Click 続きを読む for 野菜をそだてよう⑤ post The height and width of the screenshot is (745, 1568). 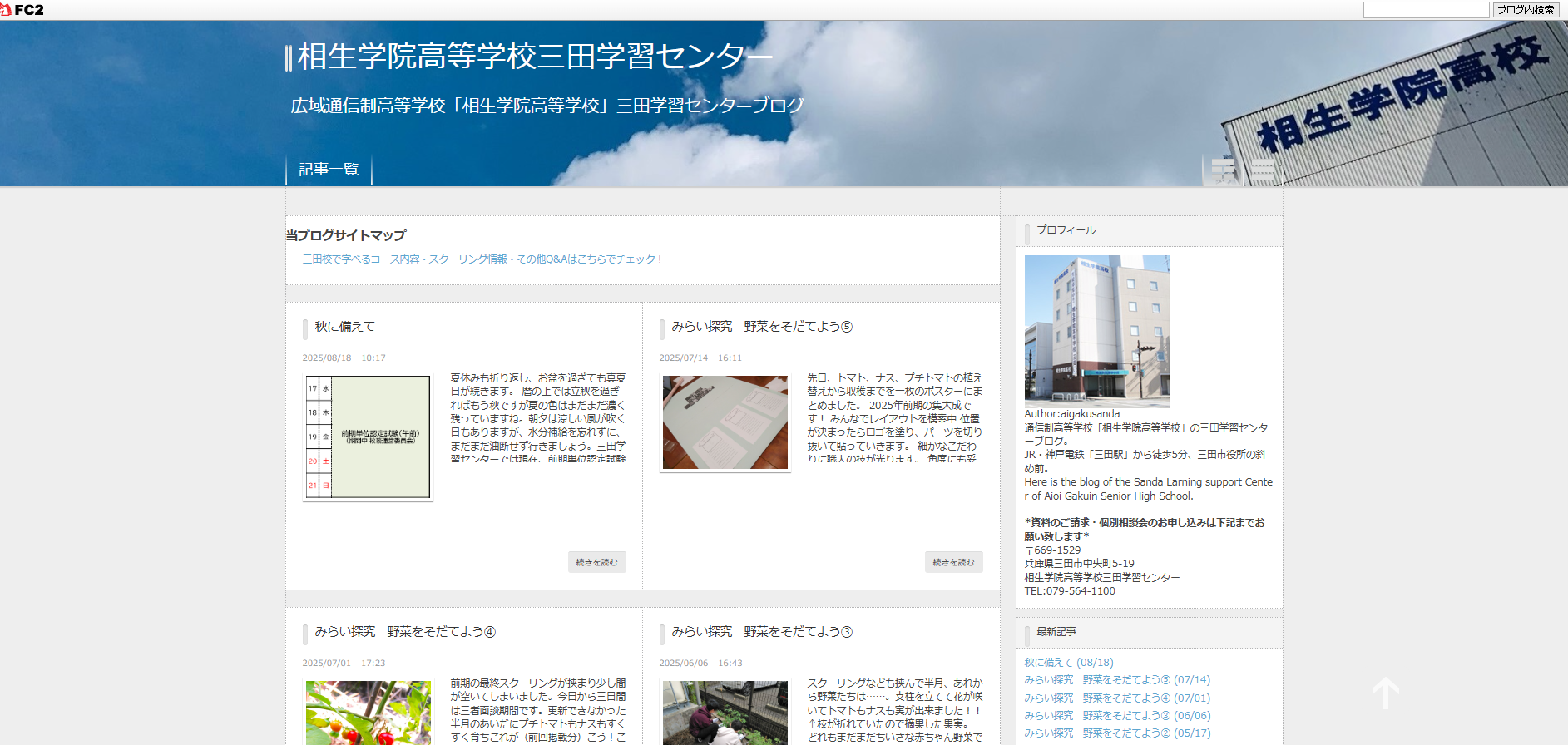coord(953,562)
